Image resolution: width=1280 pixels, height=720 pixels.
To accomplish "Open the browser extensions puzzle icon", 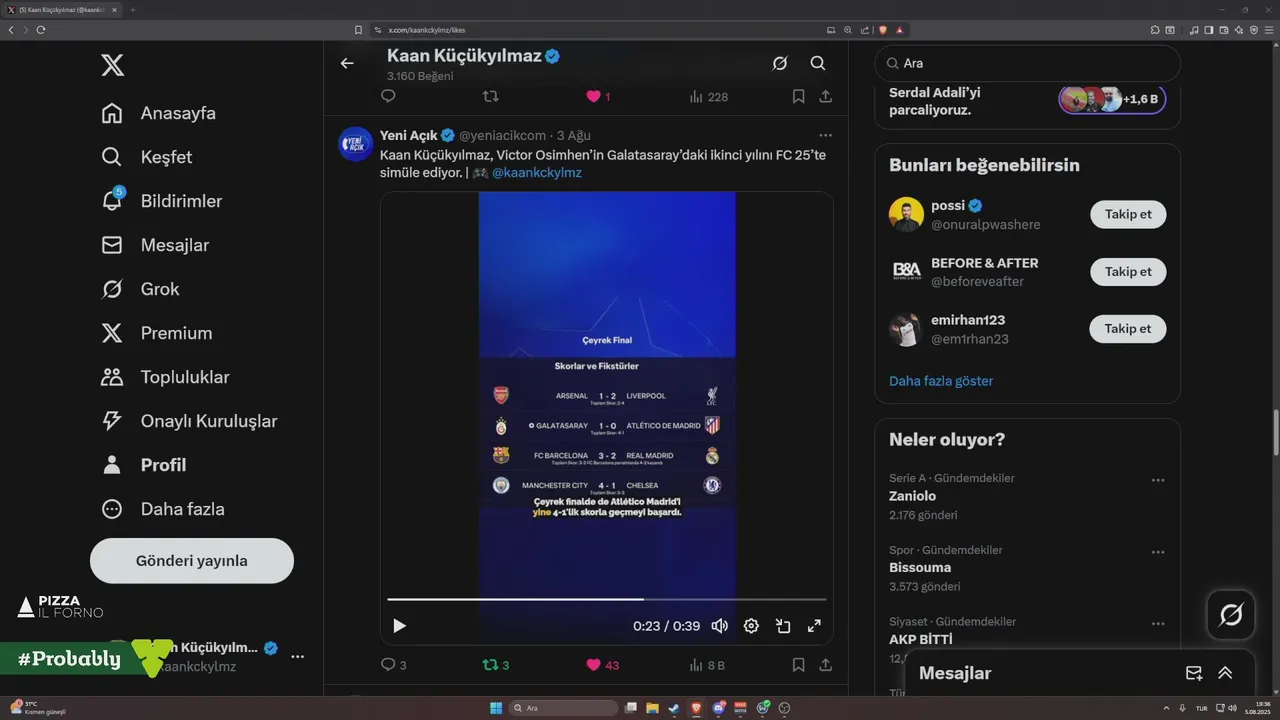I will tap(1155, 30).
